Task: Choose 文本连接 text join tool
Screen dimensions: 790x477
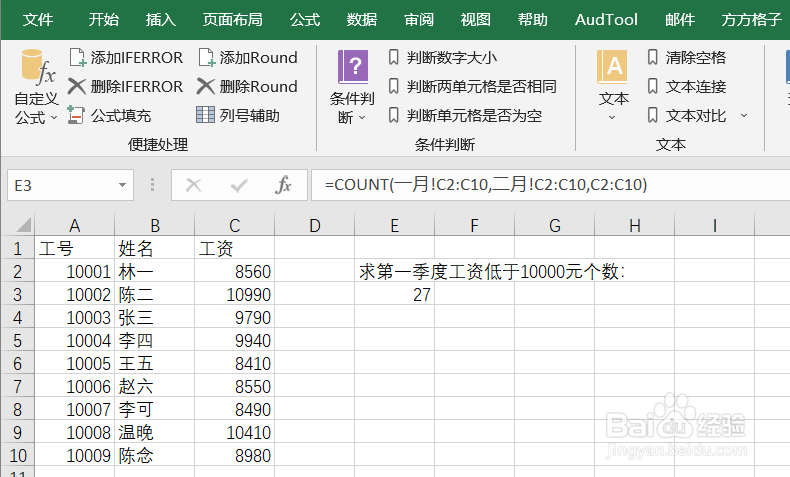Action: point(686,87)
